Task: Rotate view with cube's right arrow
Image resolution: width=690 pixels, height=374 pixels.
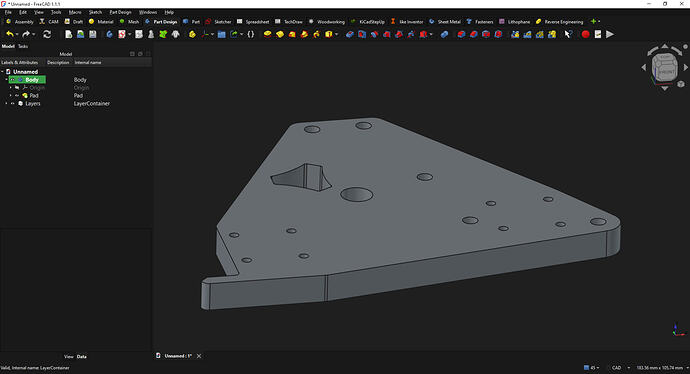Action: tap(685, 67)
